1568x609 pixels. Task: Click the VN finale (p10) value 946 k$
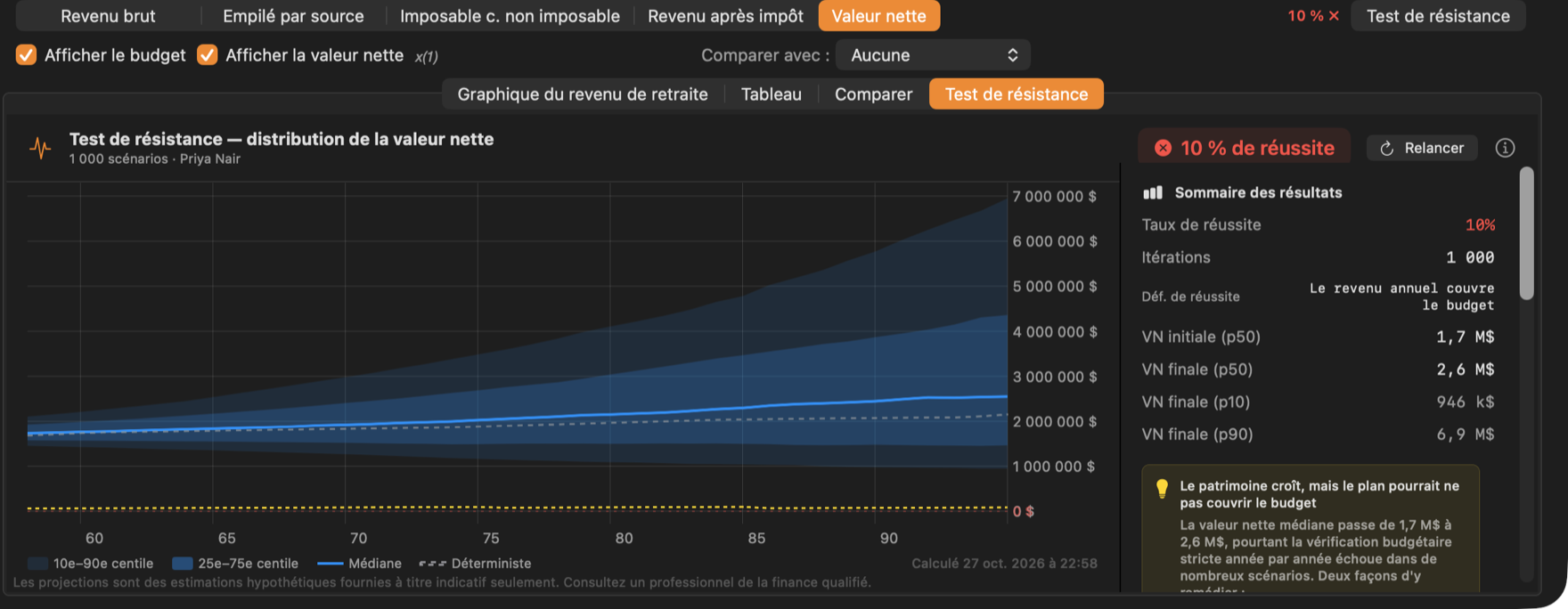point(1466,402)
